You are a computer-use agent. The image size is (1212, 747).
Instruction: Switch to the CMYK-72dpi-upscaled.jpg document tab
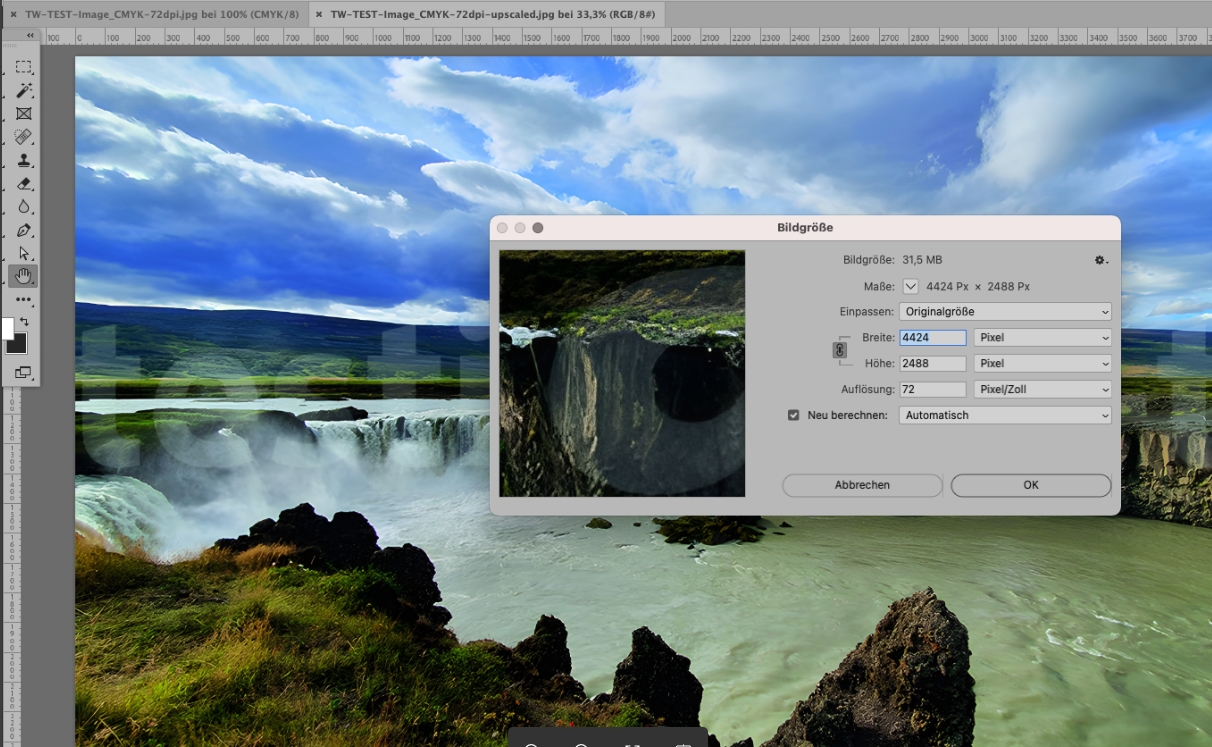coord(490,14)
